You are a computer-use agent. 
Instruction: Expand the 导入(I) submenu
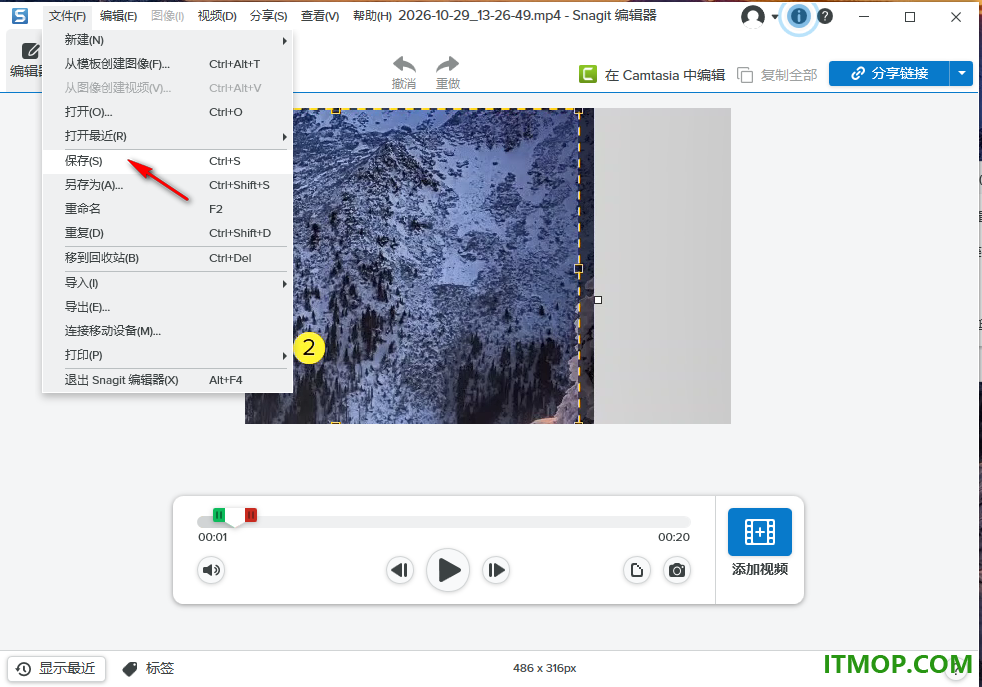click(167, 283)
